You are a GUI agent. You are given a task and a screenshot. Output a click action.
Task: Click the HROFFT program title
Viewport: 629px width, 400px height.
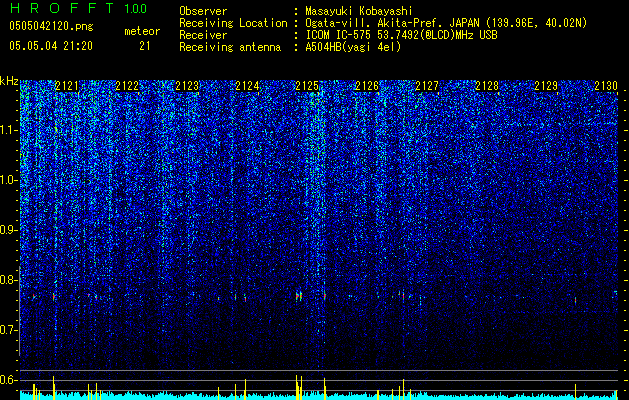tap(62, 8)
